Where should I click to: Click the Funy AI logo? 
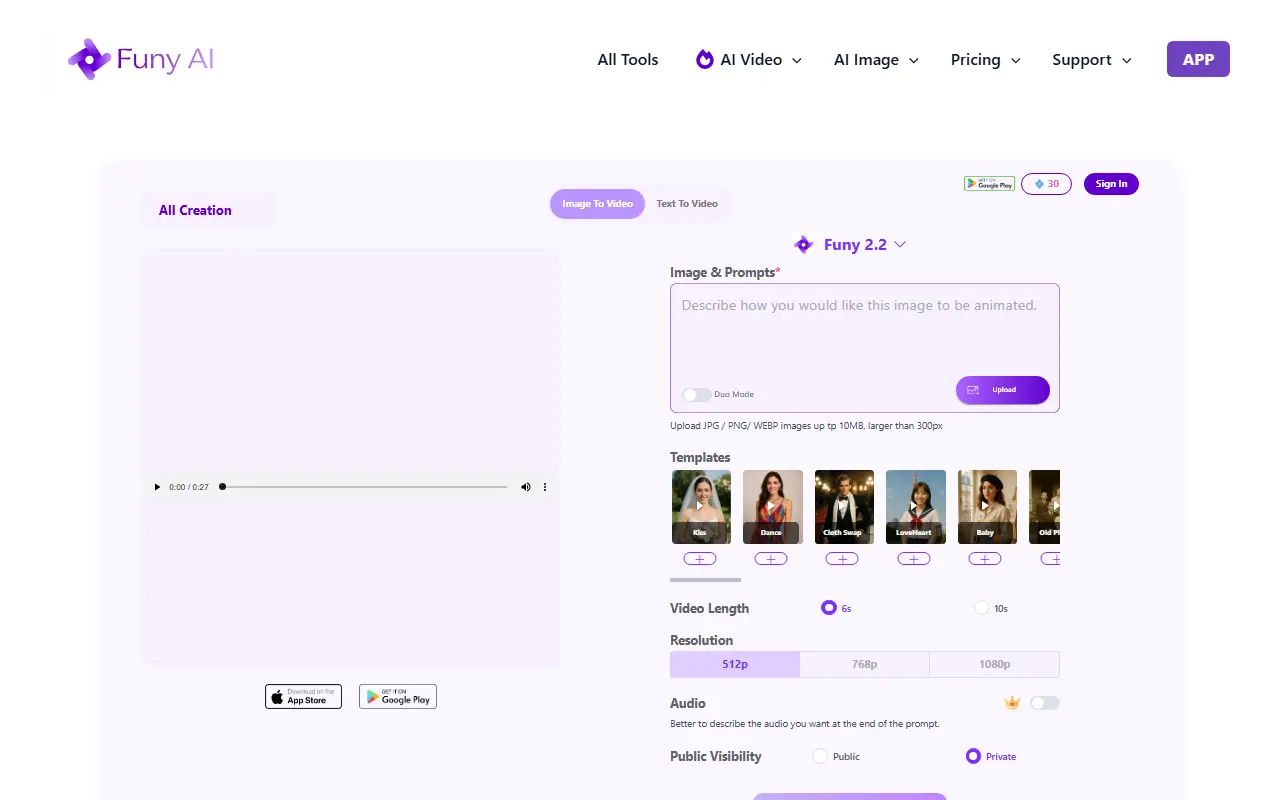click(141, 60)
